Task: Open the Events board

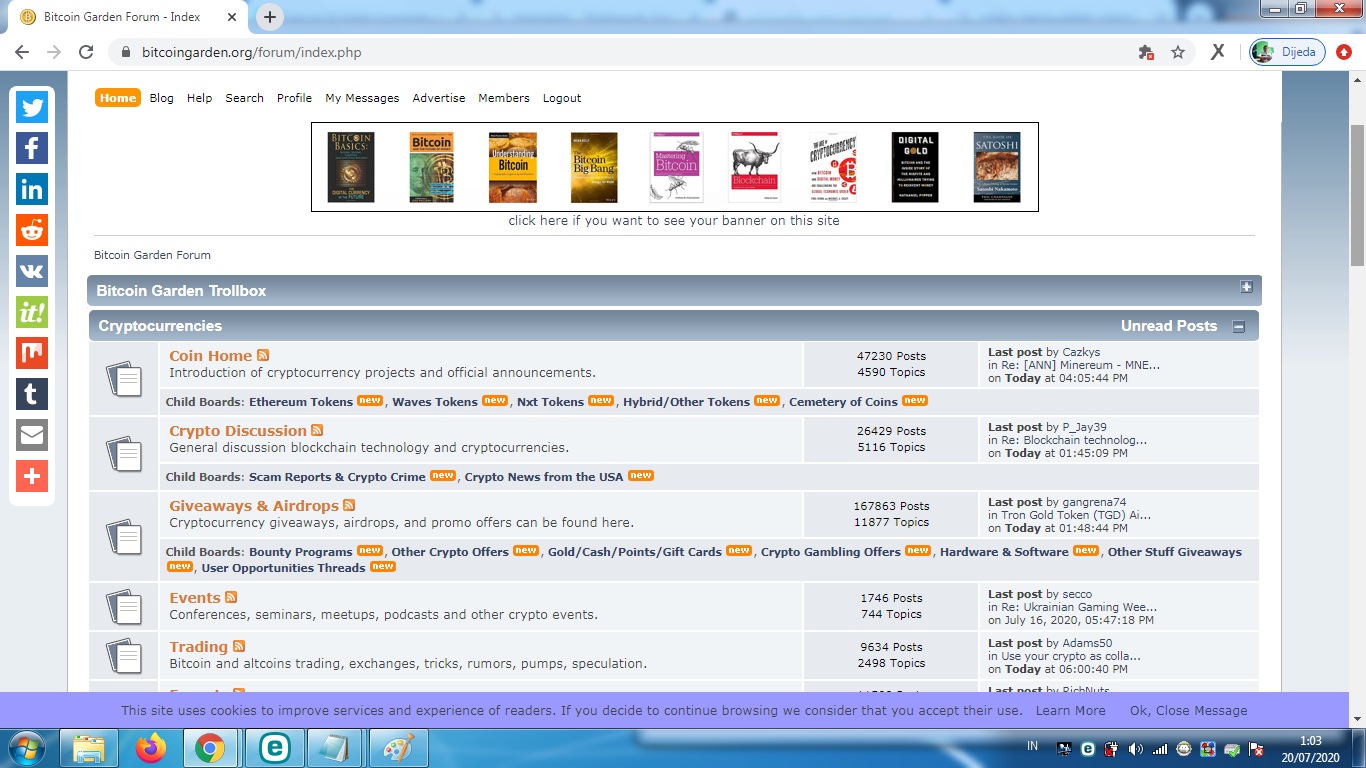Action: 195,598
